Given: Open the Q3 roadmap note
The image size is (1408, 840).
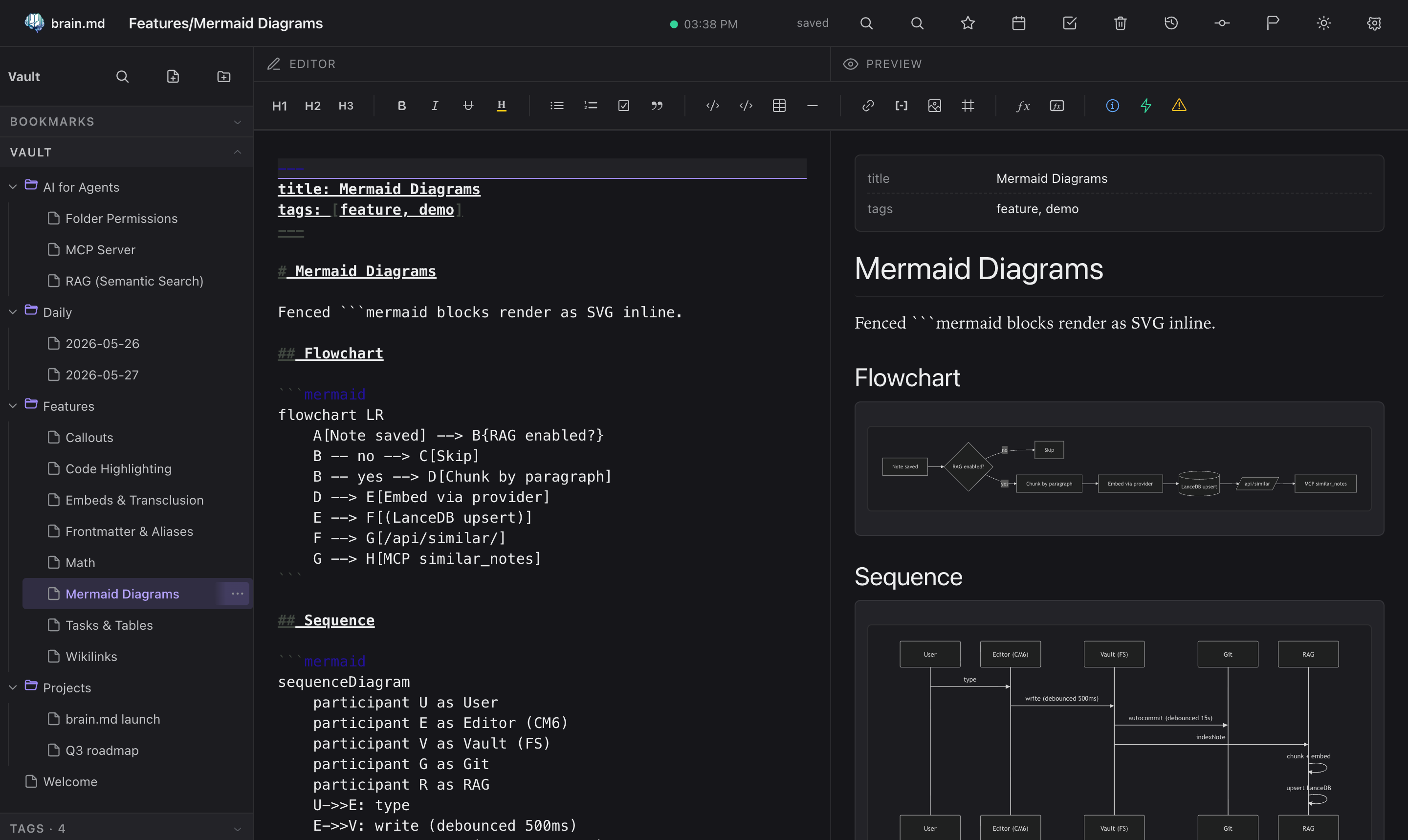Looking at the screenshot, I should click(x=102, y=751).
